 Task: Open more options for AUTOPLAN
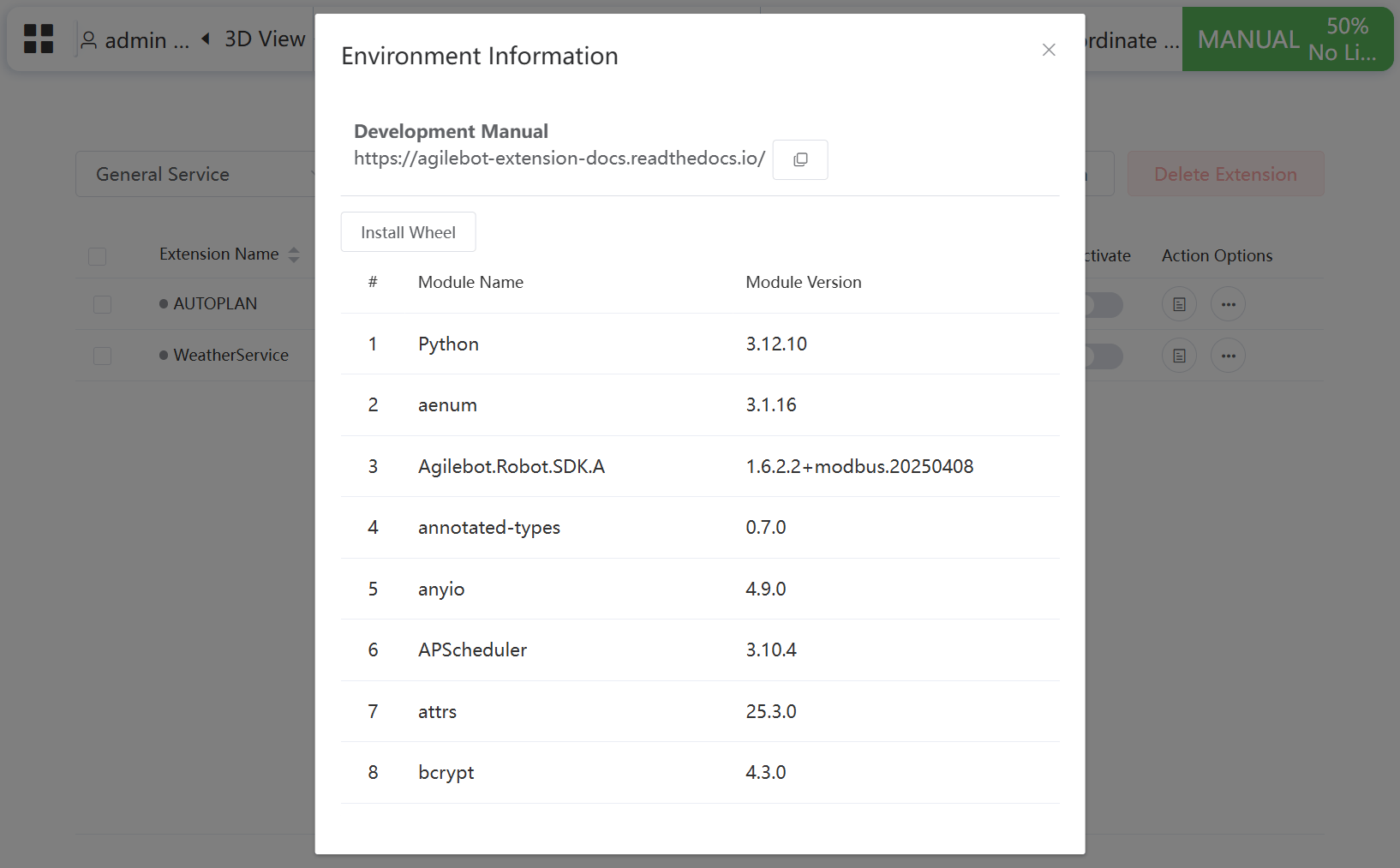click(1228, 304)
